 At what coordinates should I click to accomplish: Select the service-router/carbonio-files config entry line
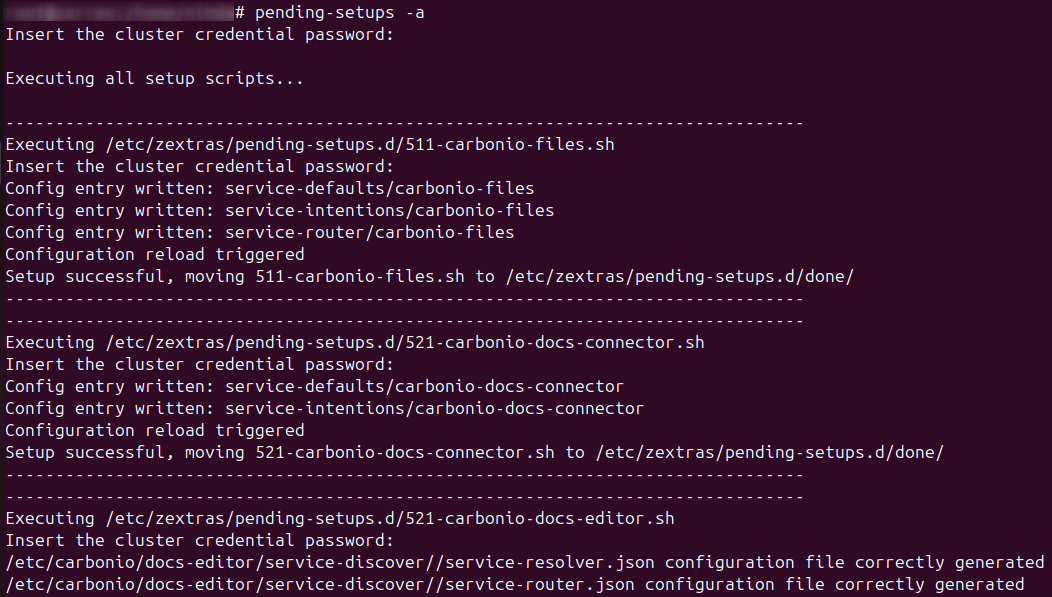(x=260, y=232)
